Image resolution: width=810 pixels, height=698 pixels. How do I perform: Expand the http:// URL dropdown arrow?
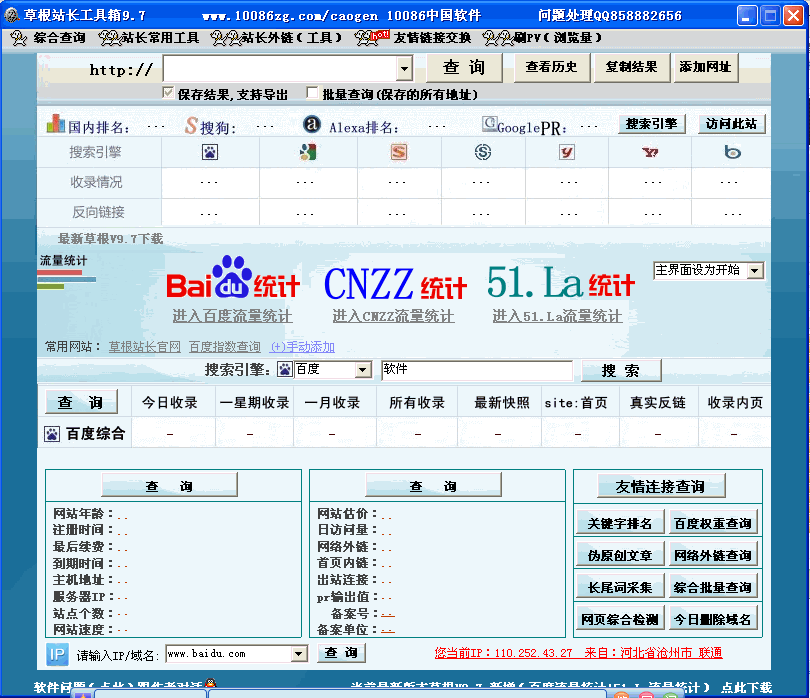pos(404,68)
